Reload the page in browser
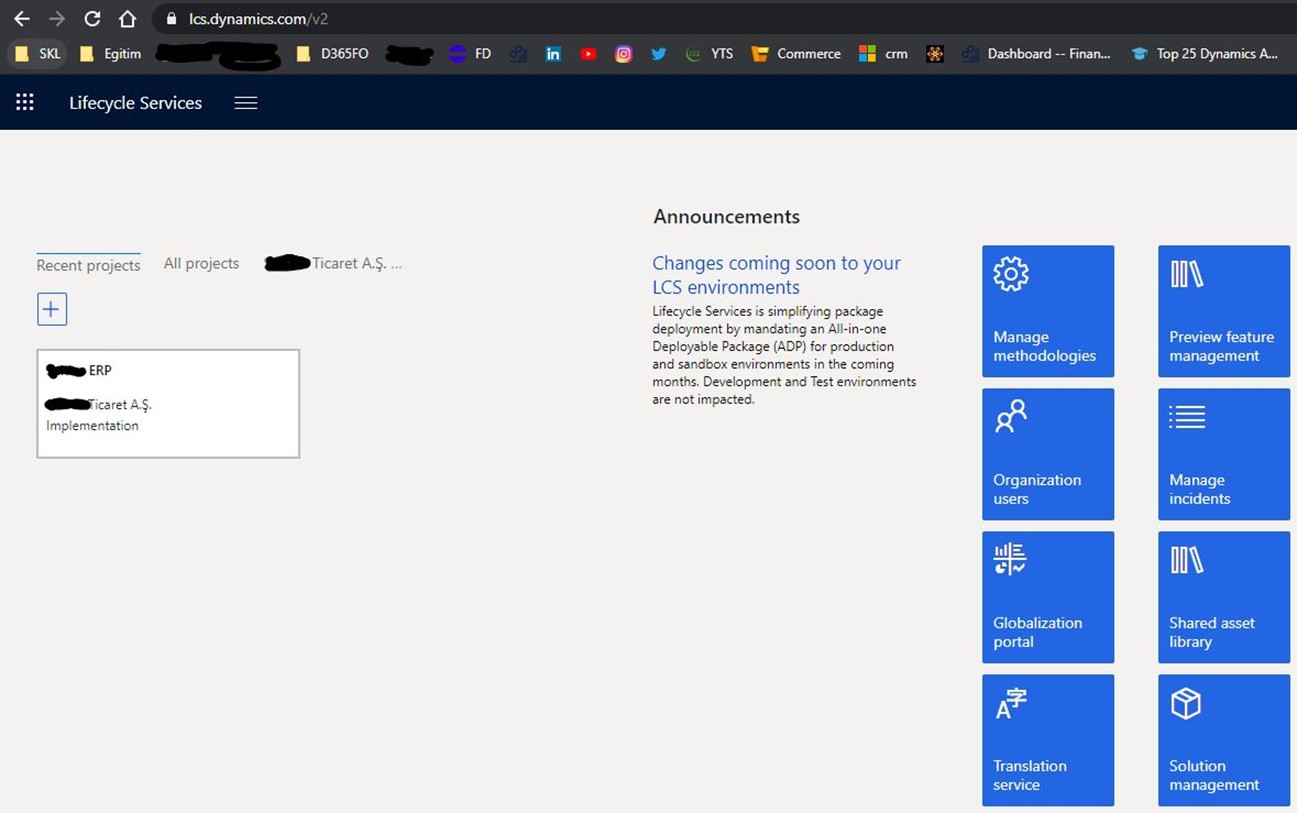 (92, 19)
